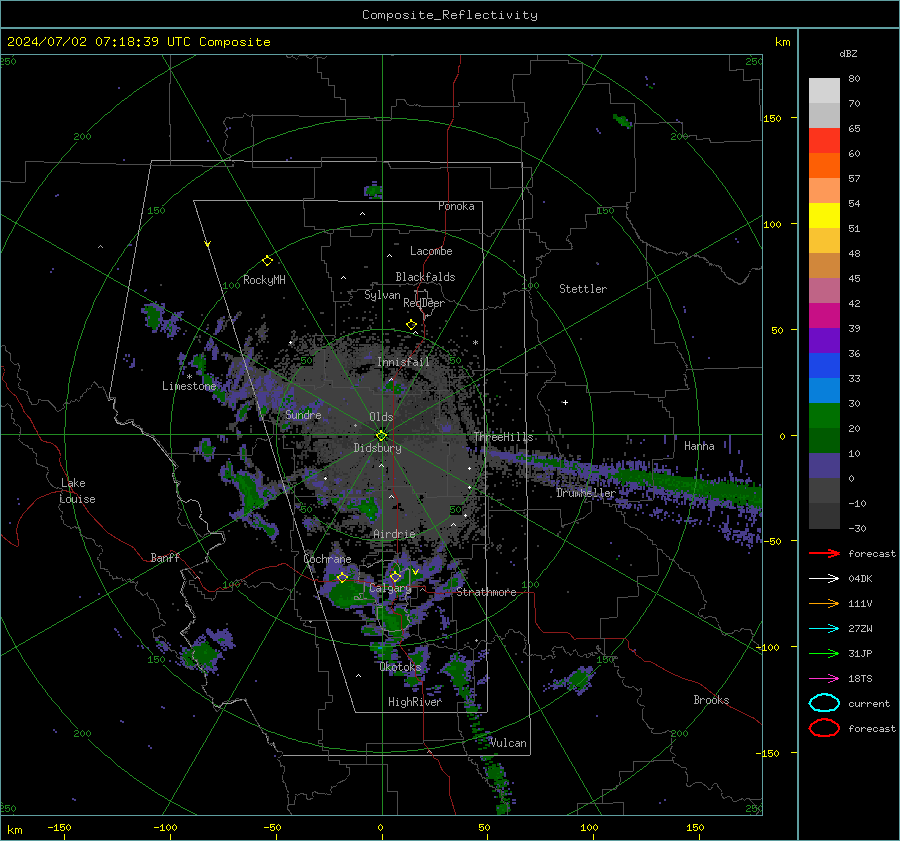Screen dimensions: 900x841
Task: Select the cyan 'current' ellipse legend icon
Action: pyautogui.click(x=824, y=703)
